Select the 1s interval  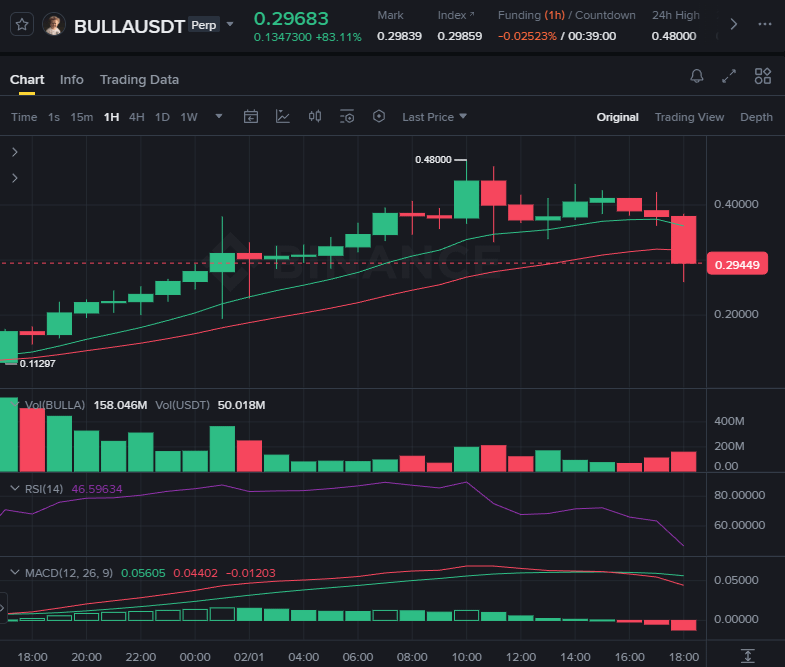point(54,117)
